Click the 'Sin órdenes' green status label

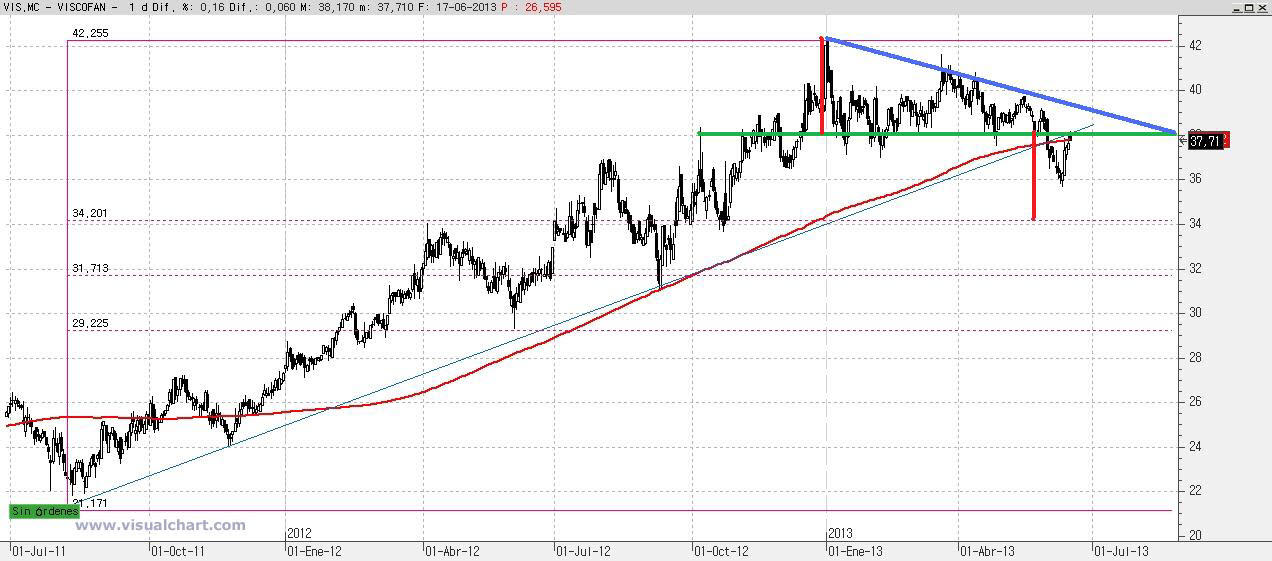click(43, 511)
